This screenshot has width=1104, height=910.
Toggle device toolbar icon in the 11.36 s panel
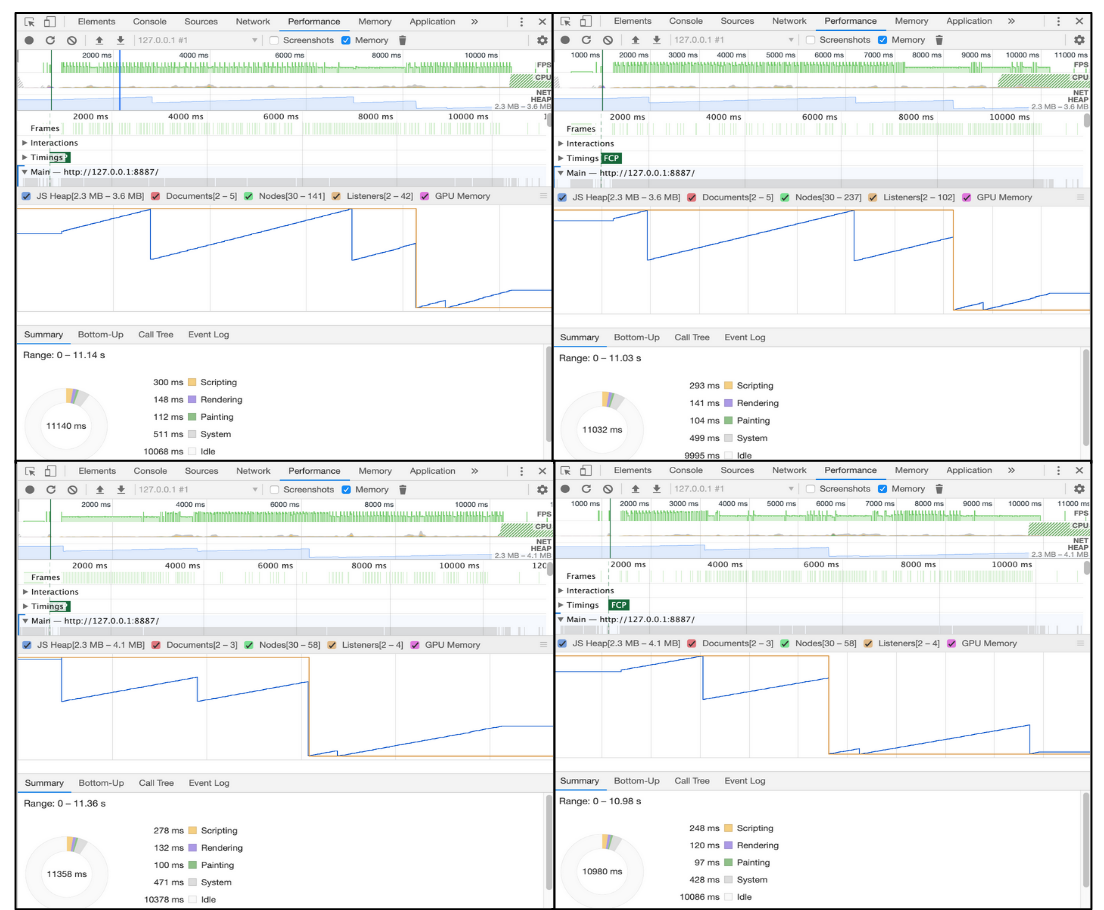51,471
